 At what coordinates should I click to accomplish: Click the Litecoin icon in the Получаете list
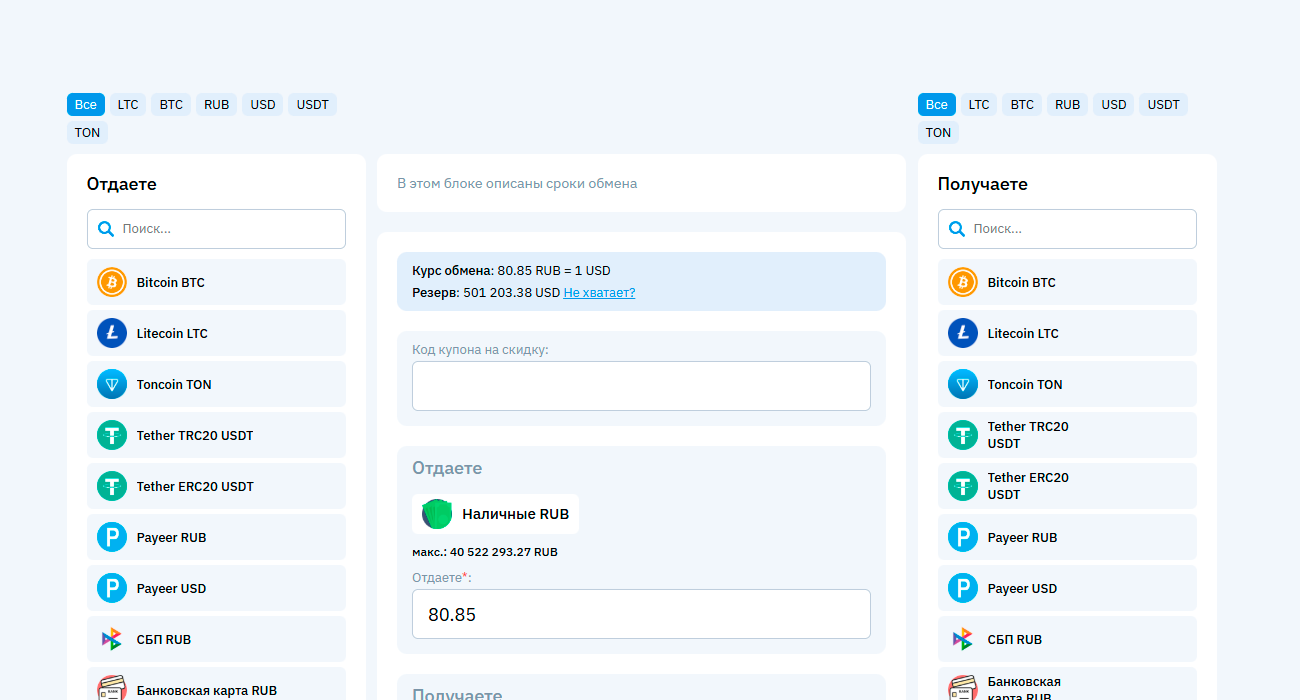click(x=963, y=334)
